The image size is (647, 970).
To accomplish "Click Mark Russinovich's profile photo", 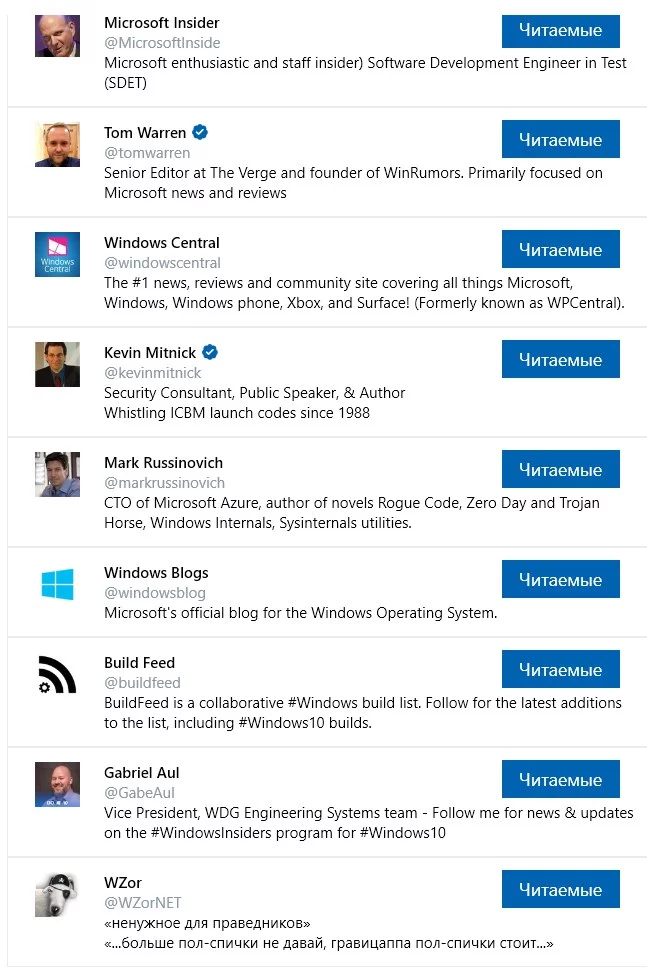I will point(57,475).
